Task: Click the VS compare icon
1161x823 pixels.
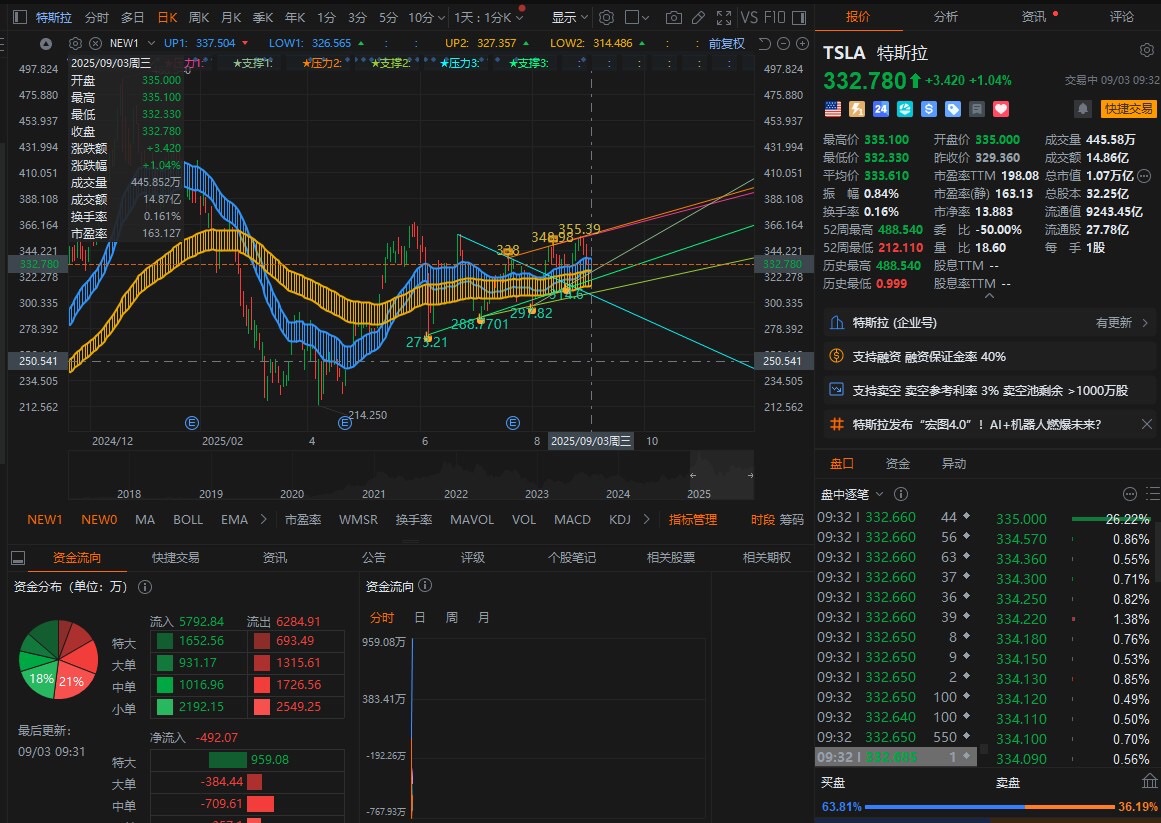Action: [x=749, y=18]
